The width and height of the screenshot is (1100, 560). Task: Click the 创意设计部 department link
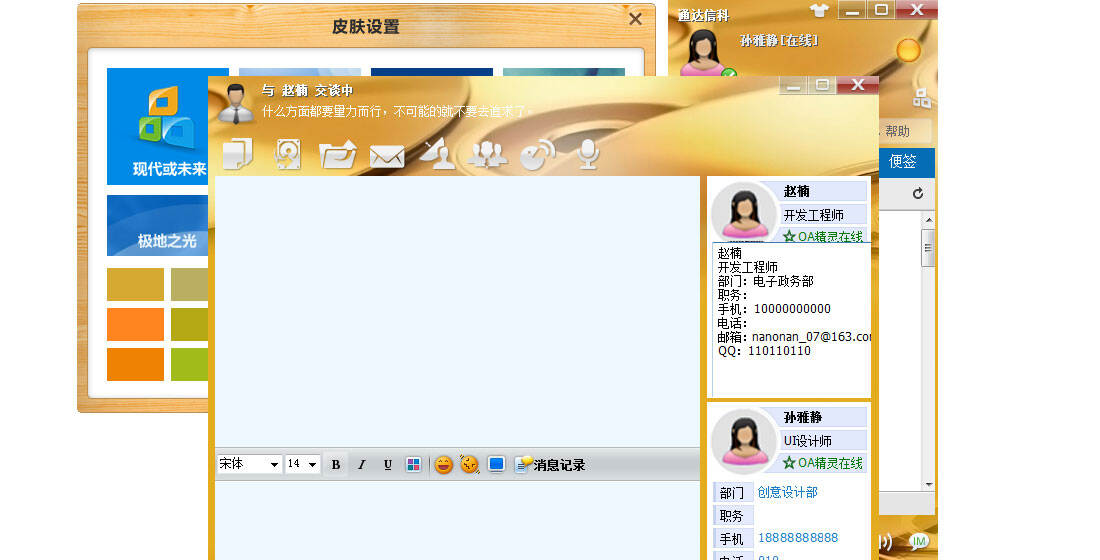click(787, 492)
